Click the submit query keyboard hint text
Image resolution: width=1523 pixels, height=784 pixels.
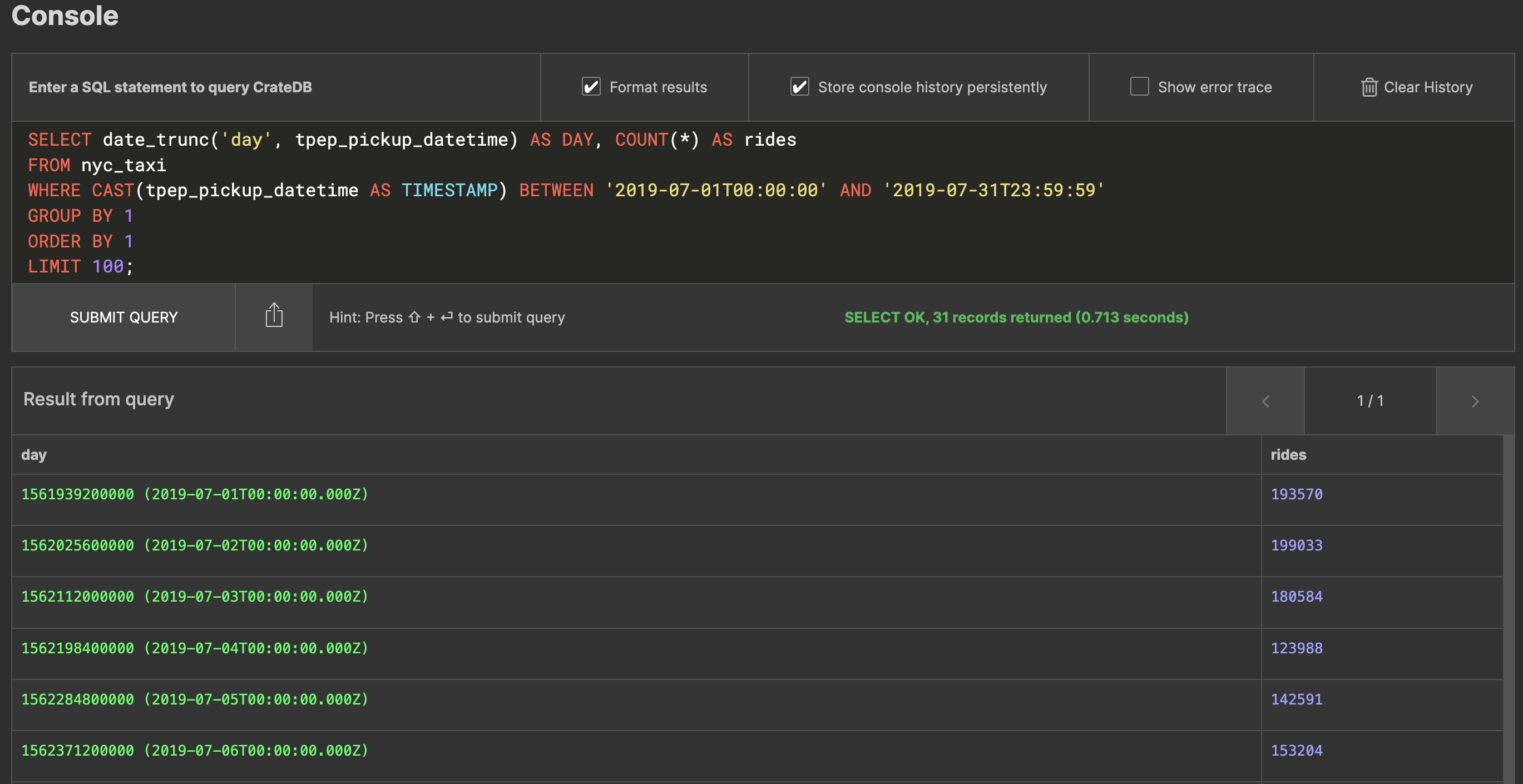point(447,317)
